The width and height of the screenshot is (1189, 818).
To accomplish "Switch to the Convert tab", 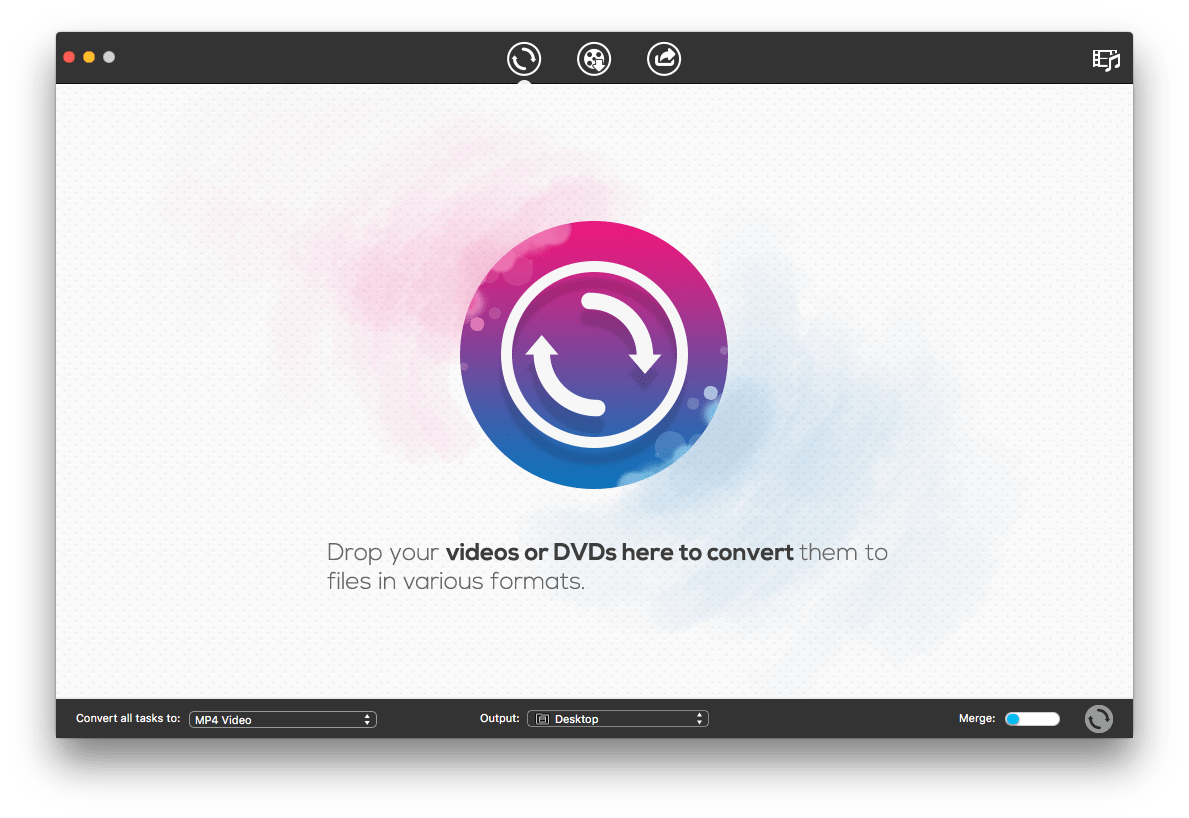I will pyautogui.click(x=524, y=59).
